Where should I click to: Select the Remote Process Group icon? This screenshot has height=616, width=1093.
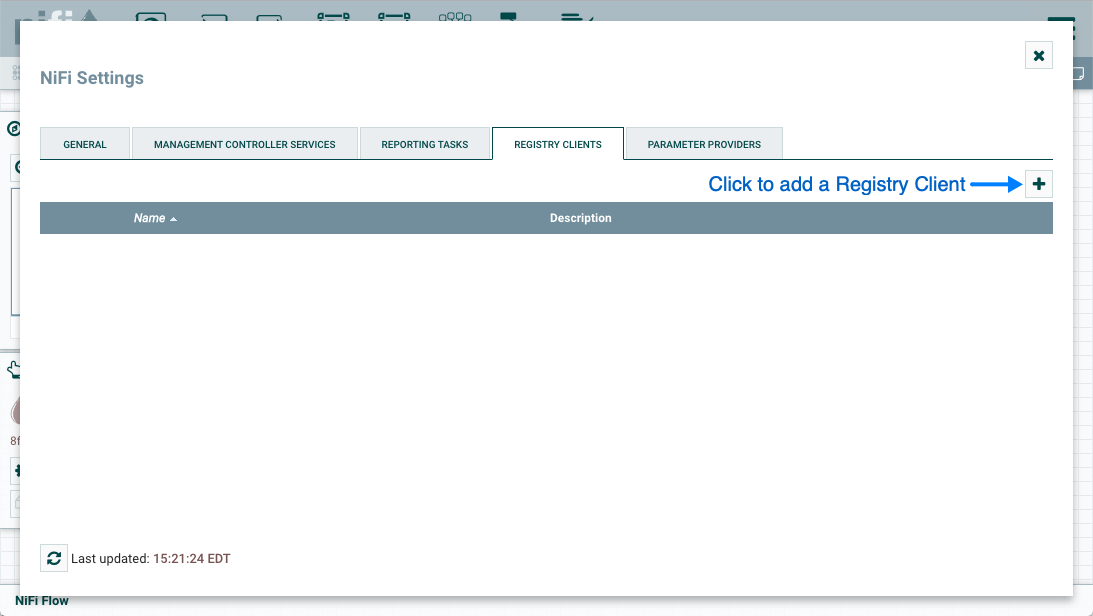coord(394,14)
